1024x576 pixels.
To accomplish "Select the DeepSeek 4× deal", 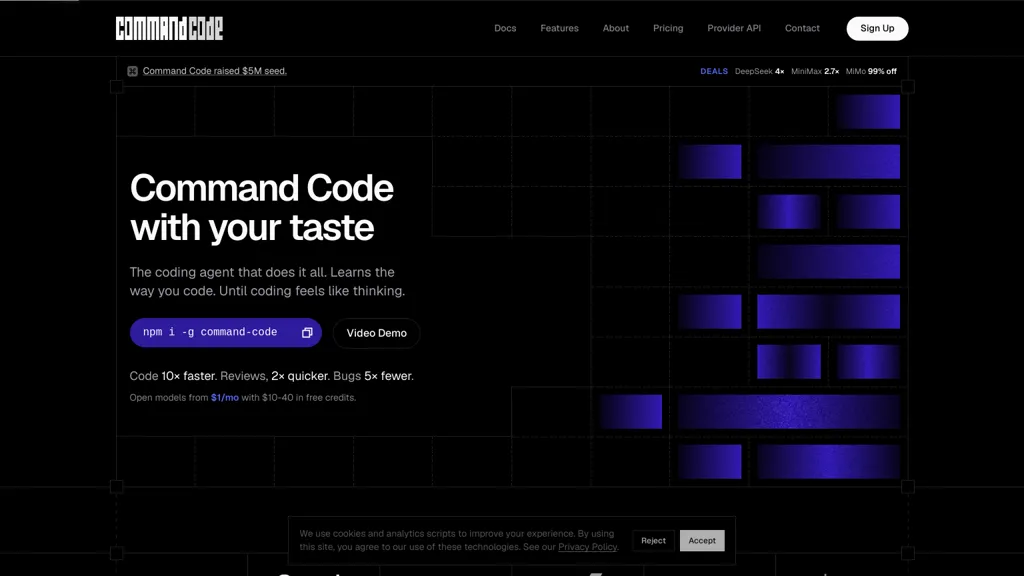I will click(760, 71).
